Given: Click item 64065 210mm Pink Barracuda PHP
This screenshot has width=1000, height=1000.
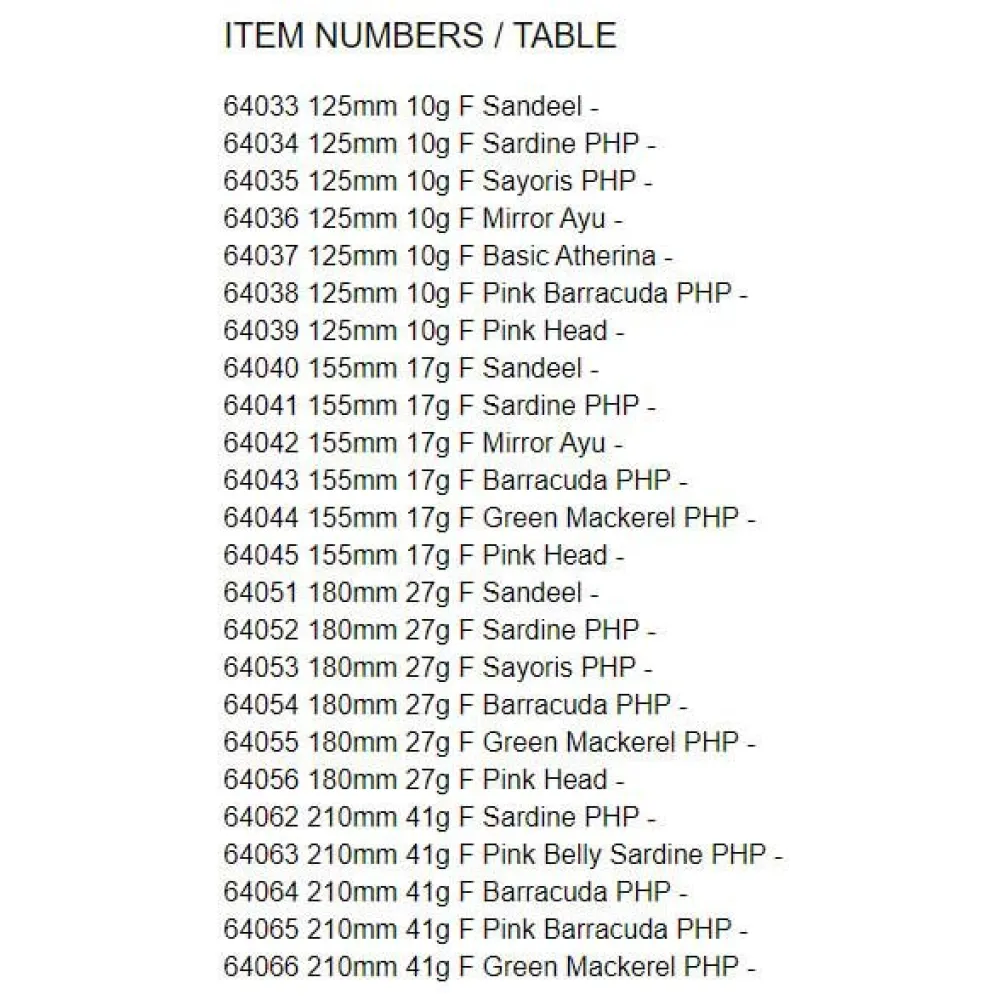Looking at the screenshot, I should tap(485, 929).
